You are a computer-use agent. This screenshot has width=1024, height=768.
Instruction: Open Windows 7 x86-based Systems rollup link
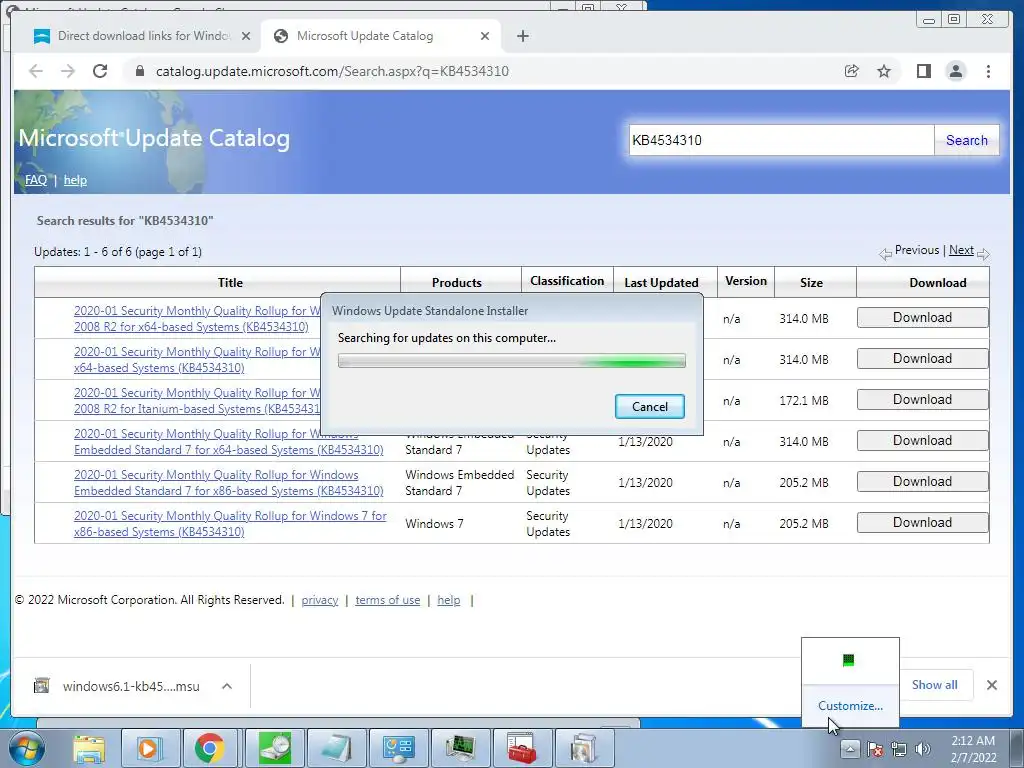(x=230, y=524)
